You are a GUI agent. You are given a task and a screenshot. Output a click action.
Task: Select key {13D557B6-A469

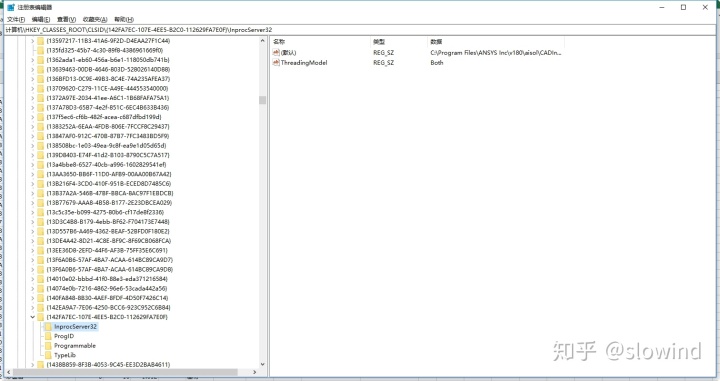point(108,231)
